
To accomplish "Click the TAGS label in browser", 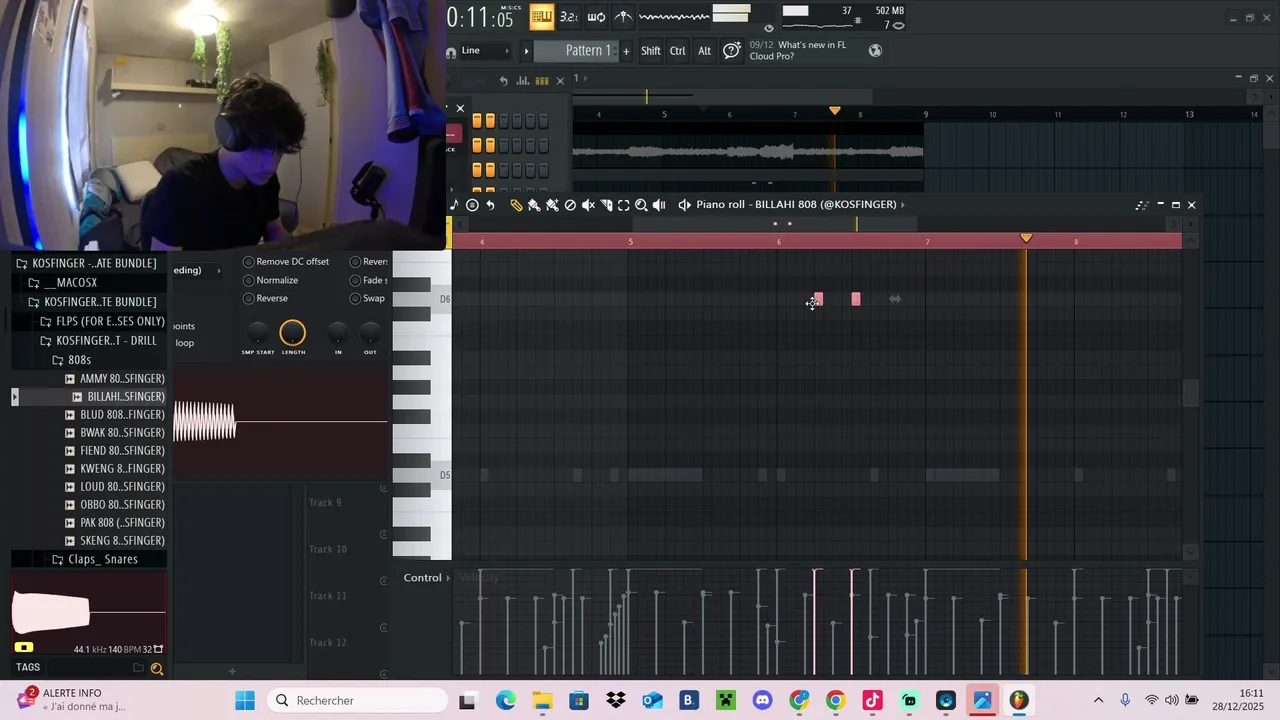I will click(28, 667).
